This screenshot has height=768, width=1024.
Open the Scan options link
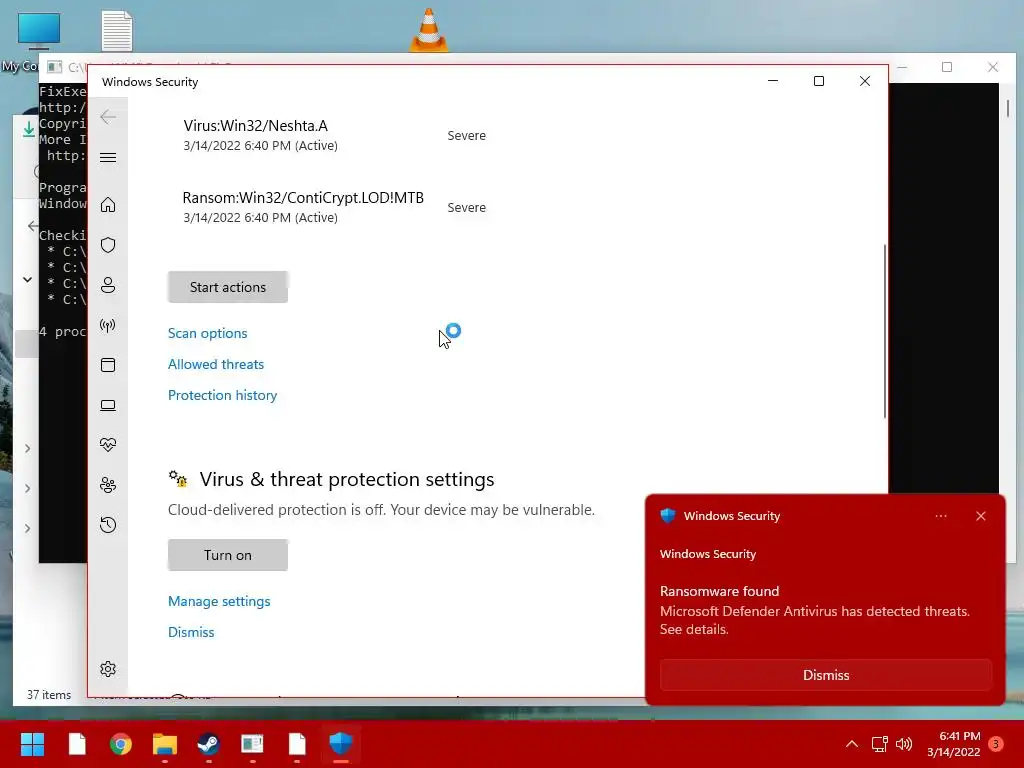coord(208,333)
